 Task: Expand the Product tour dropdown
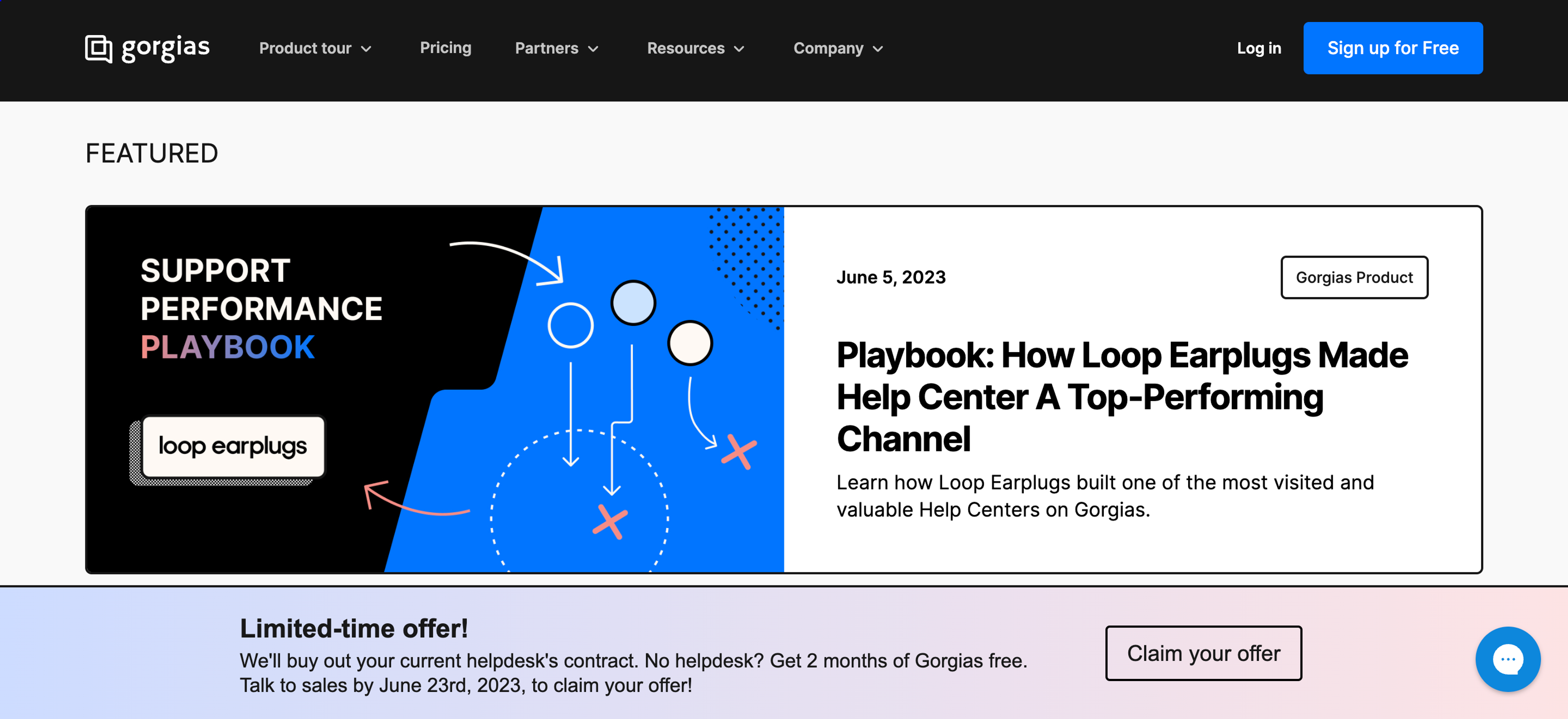coord(315,48)
